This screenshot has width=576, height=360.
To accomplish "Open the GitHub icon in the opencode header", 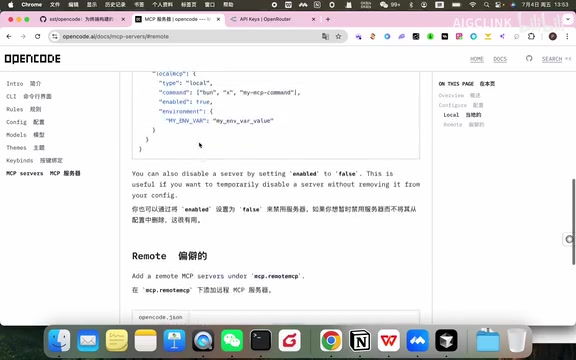I will (529, 58).
